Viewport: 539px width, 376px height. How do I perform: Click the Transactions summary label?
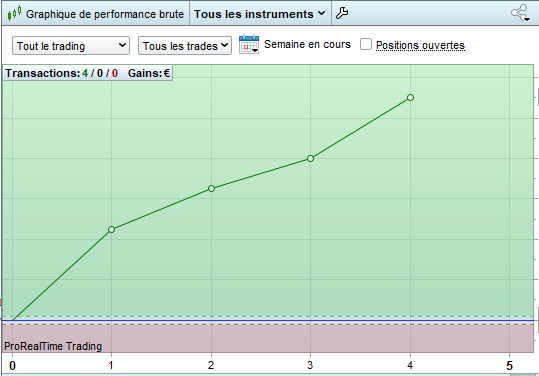(62, 73)
